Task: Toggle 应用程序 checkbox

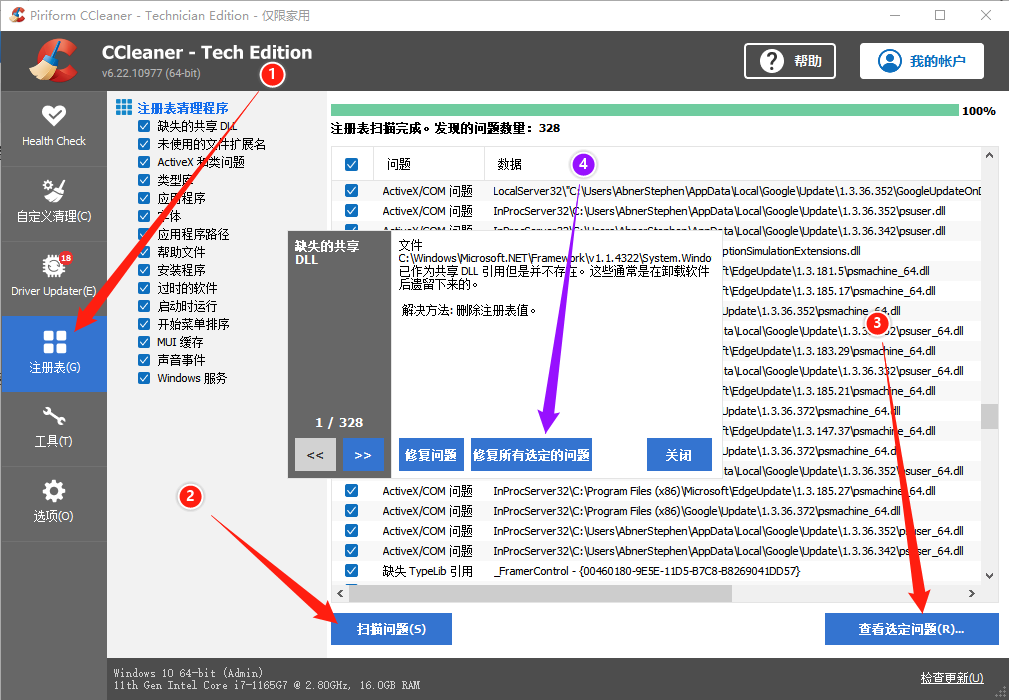Action: tap(144, 198)
